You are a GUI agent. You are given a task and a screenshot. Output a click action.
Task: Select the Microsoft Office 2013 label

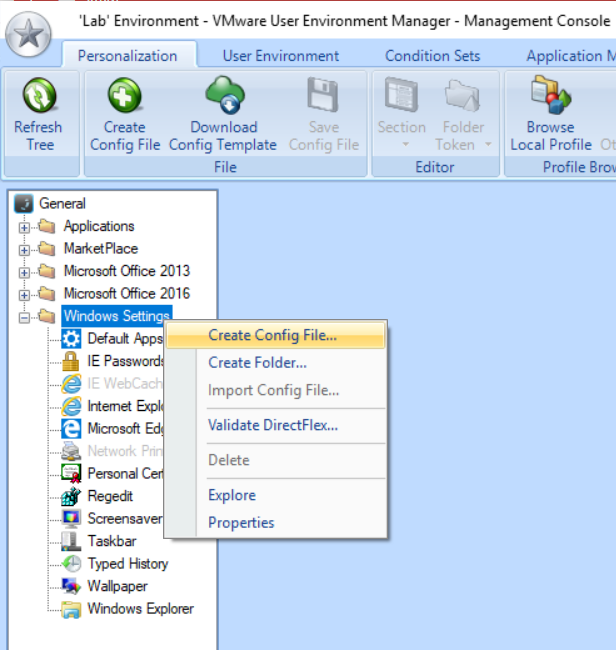[127, 271]
